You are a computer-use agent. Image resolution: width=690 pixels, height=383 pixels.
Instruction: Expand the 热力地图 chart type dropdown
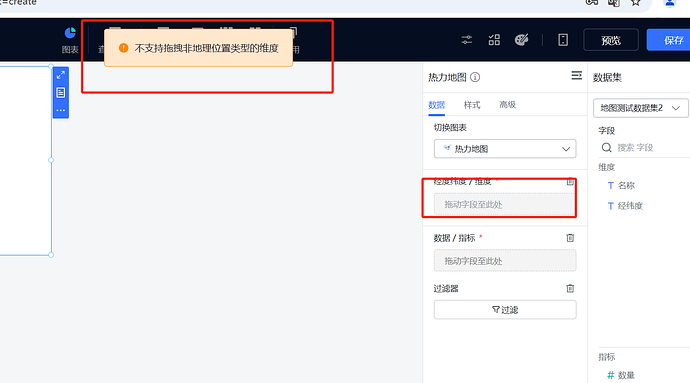click(505, 149)
